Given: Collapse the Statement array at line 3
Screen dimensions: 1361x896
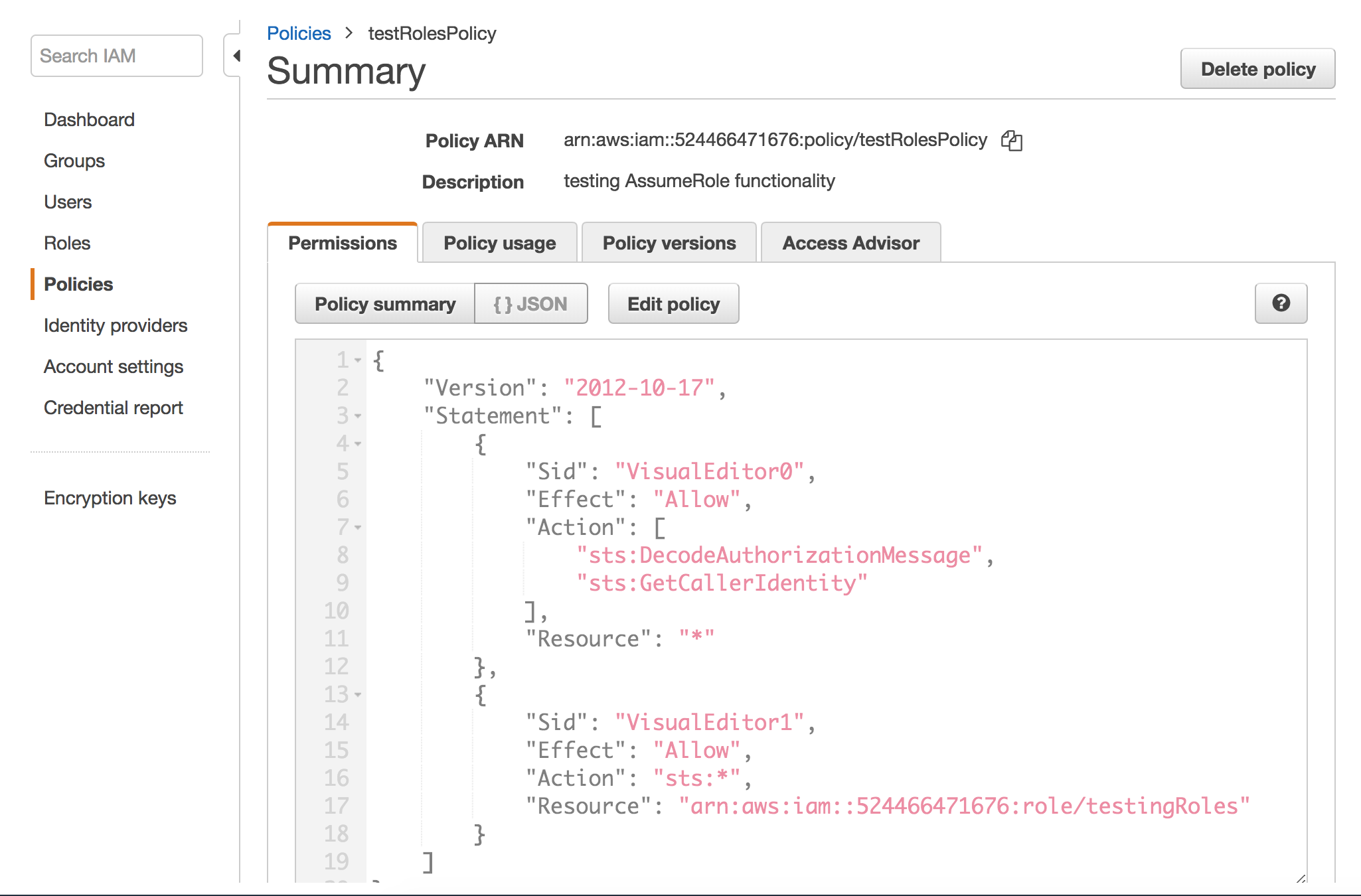Looking at the screenshot, I should [x=357, y=416].
